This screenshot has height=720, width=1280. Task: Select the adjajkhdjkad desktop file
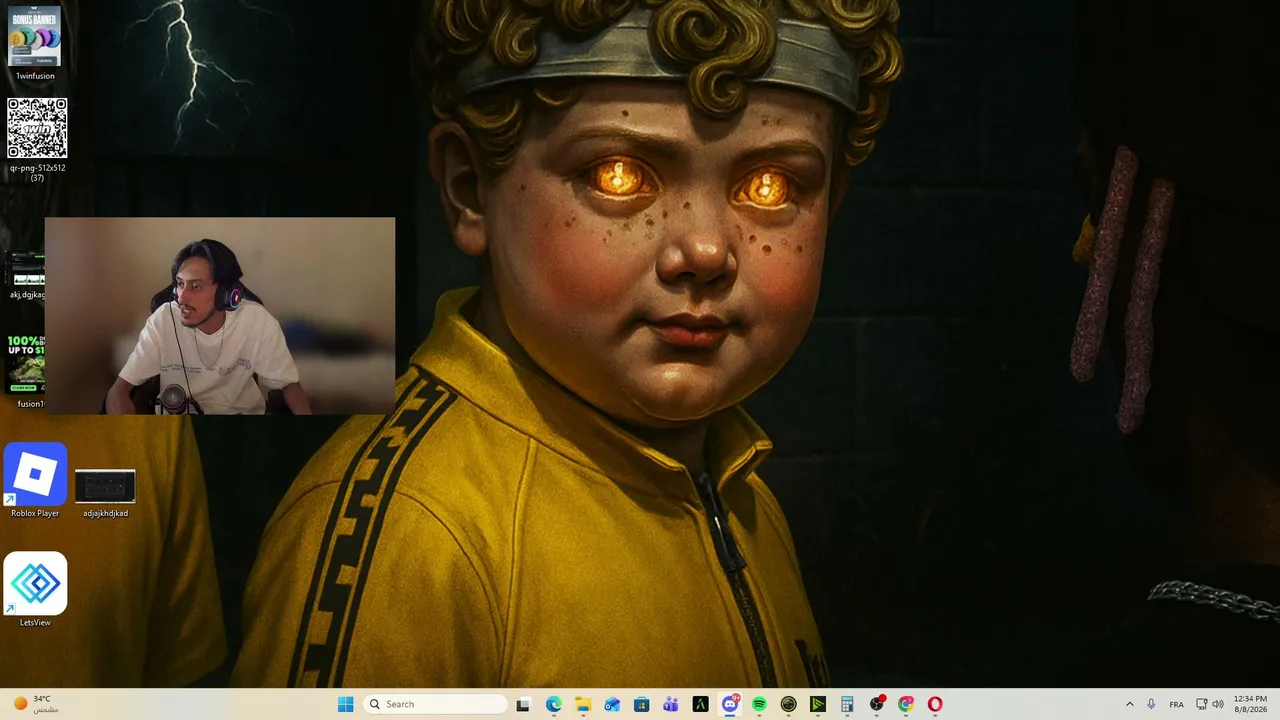click(105, 493)
